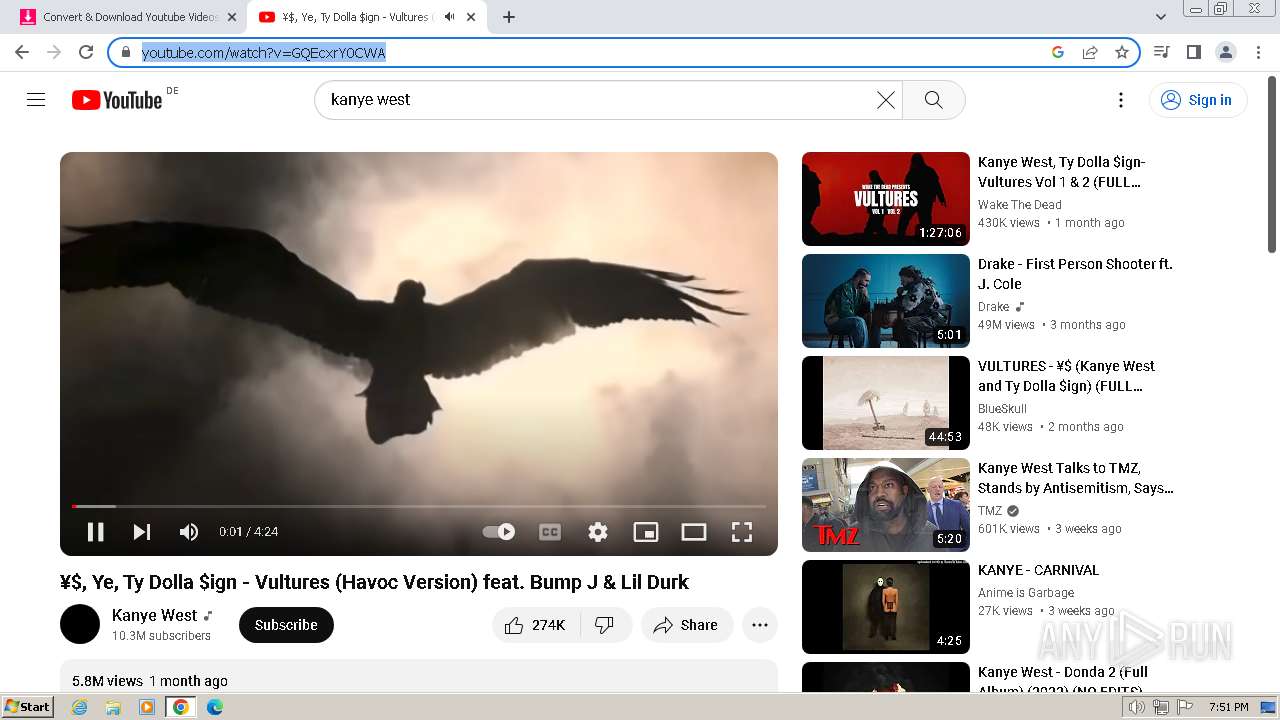Open Kanye West channel name link
The image size is (1280, 720).
[x=155, y=615]
